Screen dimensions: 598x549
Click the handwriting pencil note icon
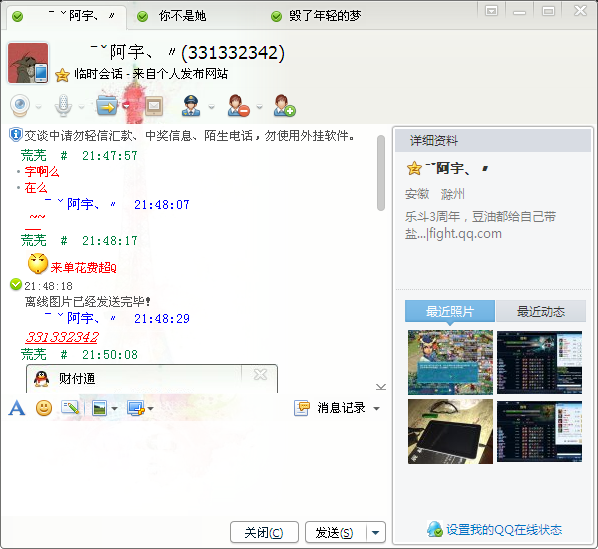click(70, 408)
